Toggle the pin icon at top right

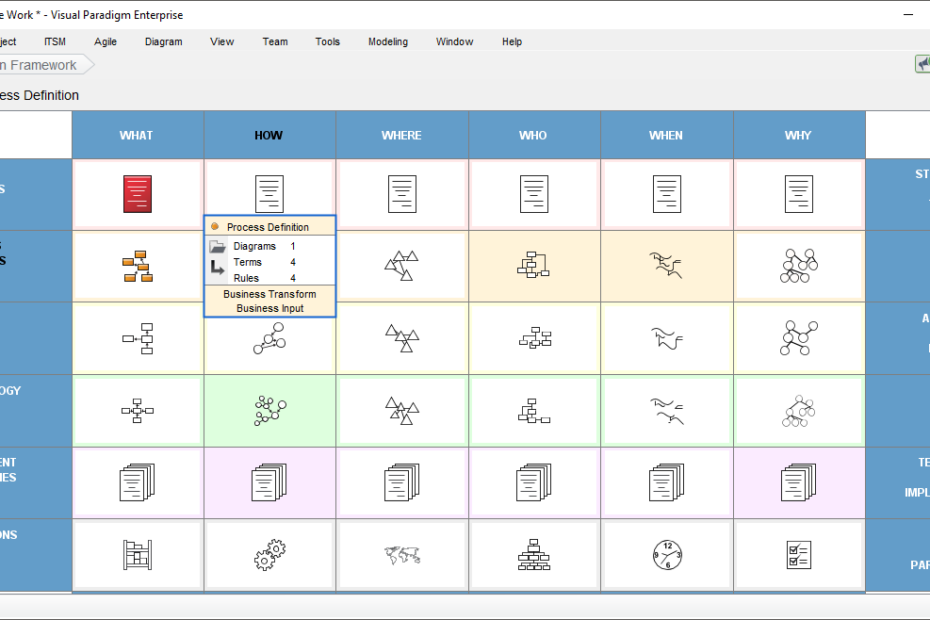[923, 63]
